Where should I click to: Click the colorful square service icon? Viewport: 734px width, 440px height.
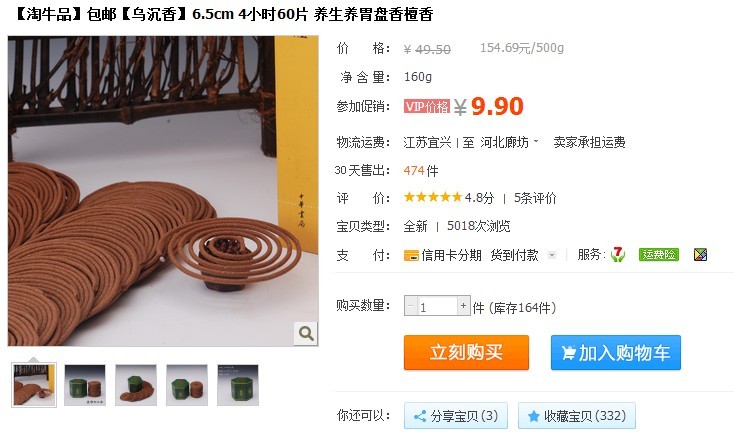(x=700, y=255)
